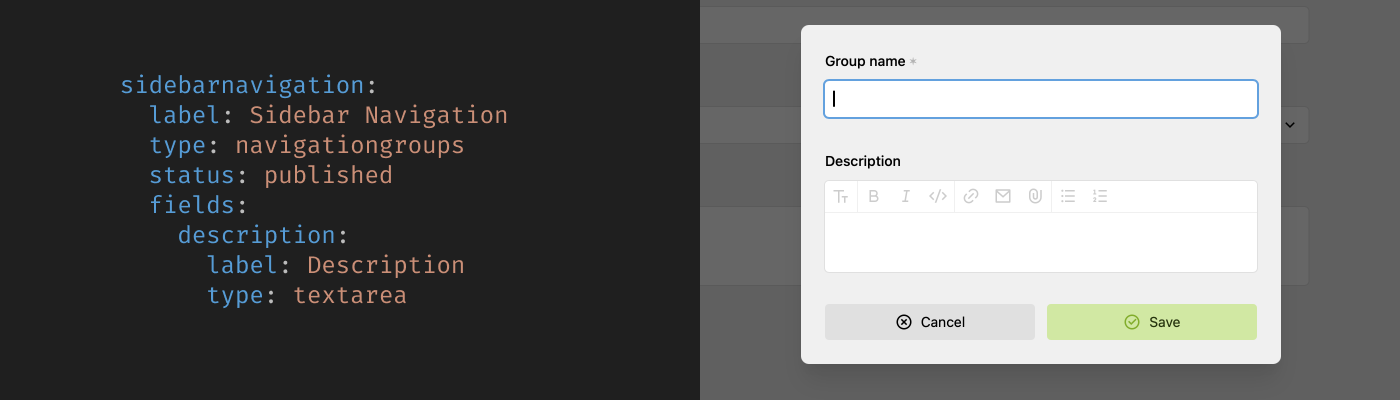Start a bullet list
This screenshot has height=400, width=1400.
pos(1068,197)
